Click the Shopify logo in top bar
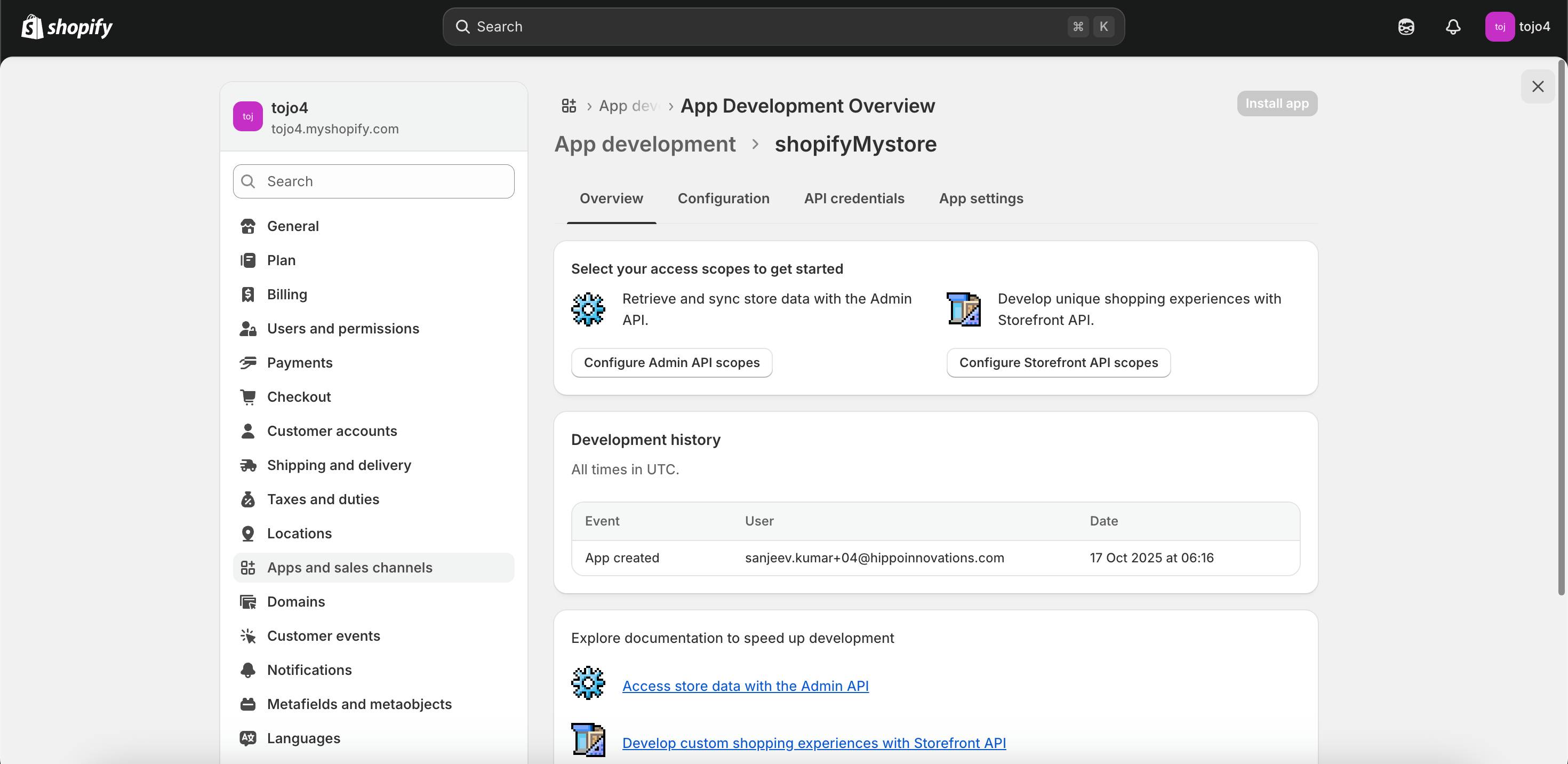This screenshot has height=764, width=1568. (67, 27)
